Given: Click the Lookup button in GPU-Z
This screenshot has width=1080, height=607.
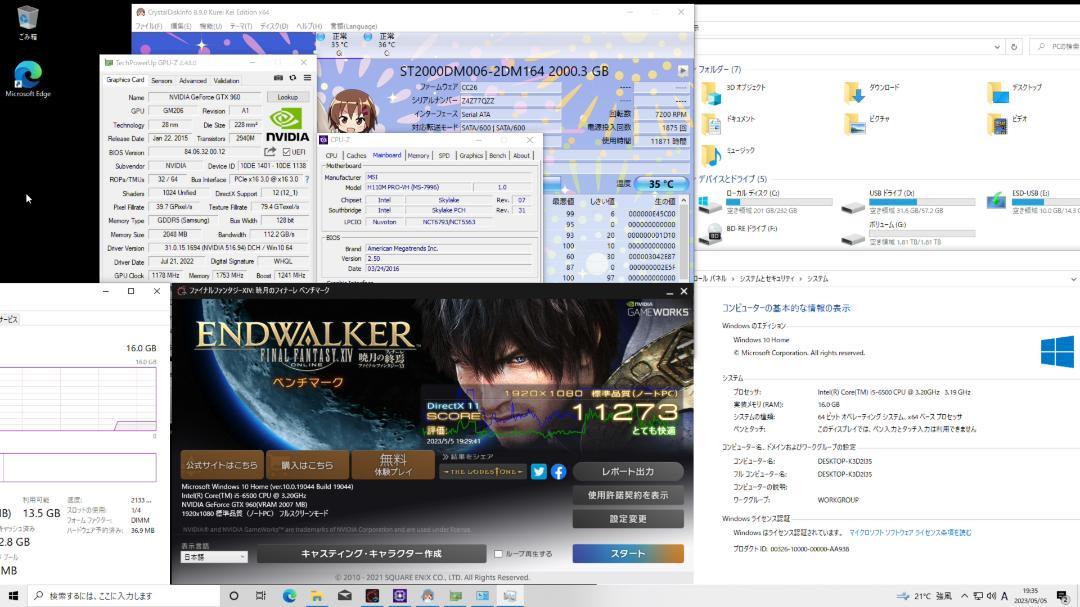Looking at the screenshot, I should coord(287,97).
